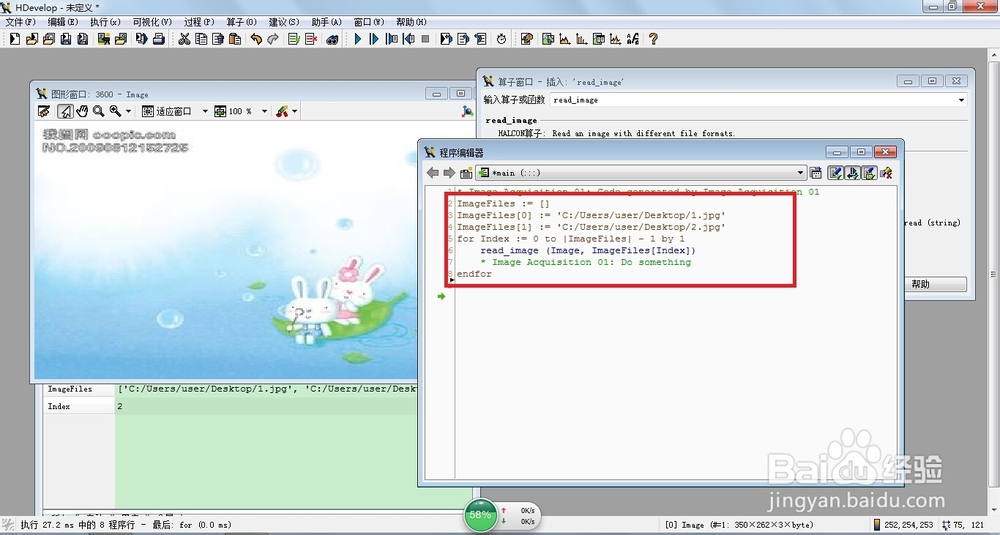The width and height of the screenshot is (1000, 535).
Task: Open the 窗口(W) menu
Action: [369, 22]
